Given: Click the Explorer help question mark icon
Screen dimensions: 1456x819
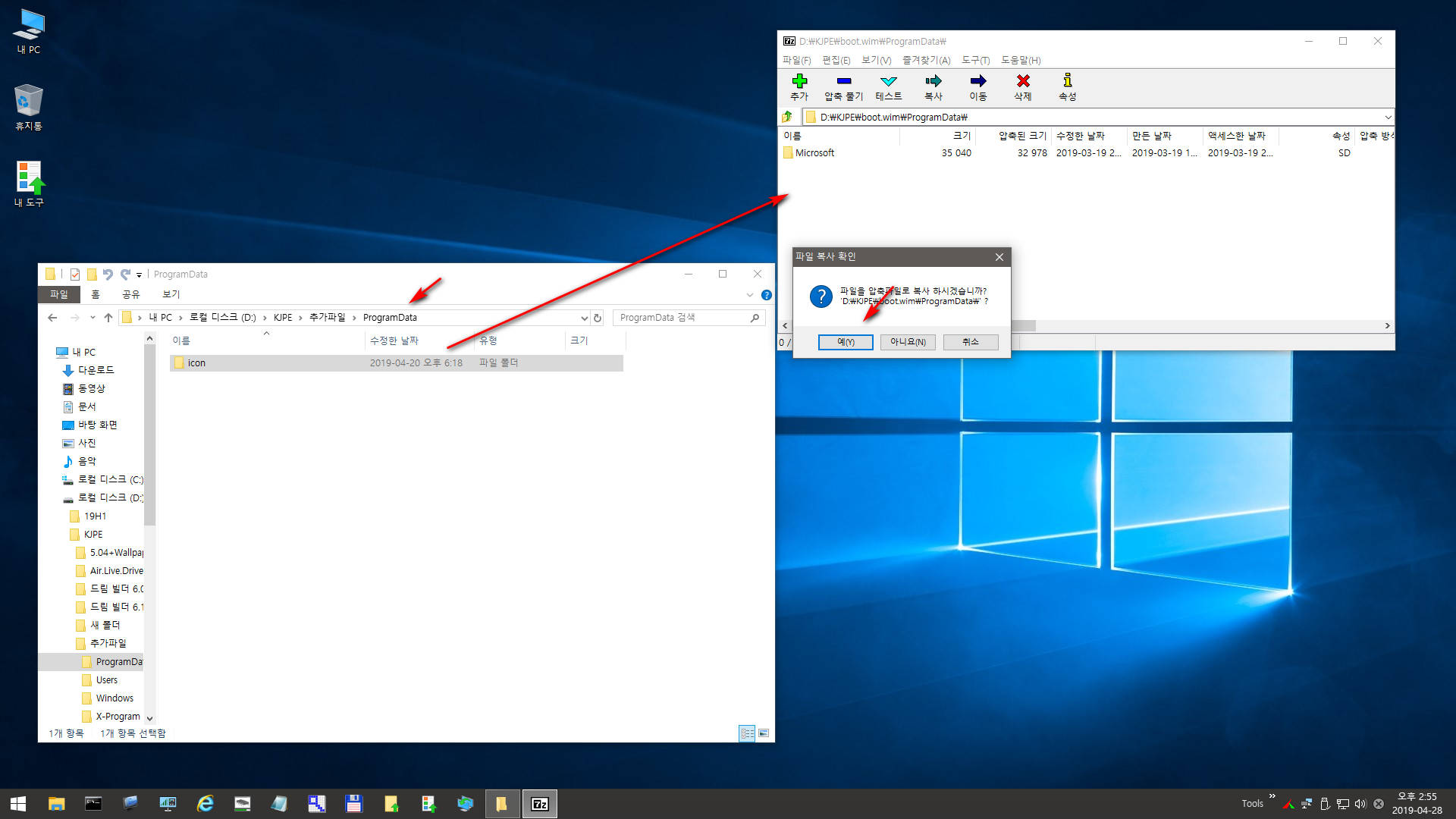Looking at the screenshot, I should tap(767, 295).
